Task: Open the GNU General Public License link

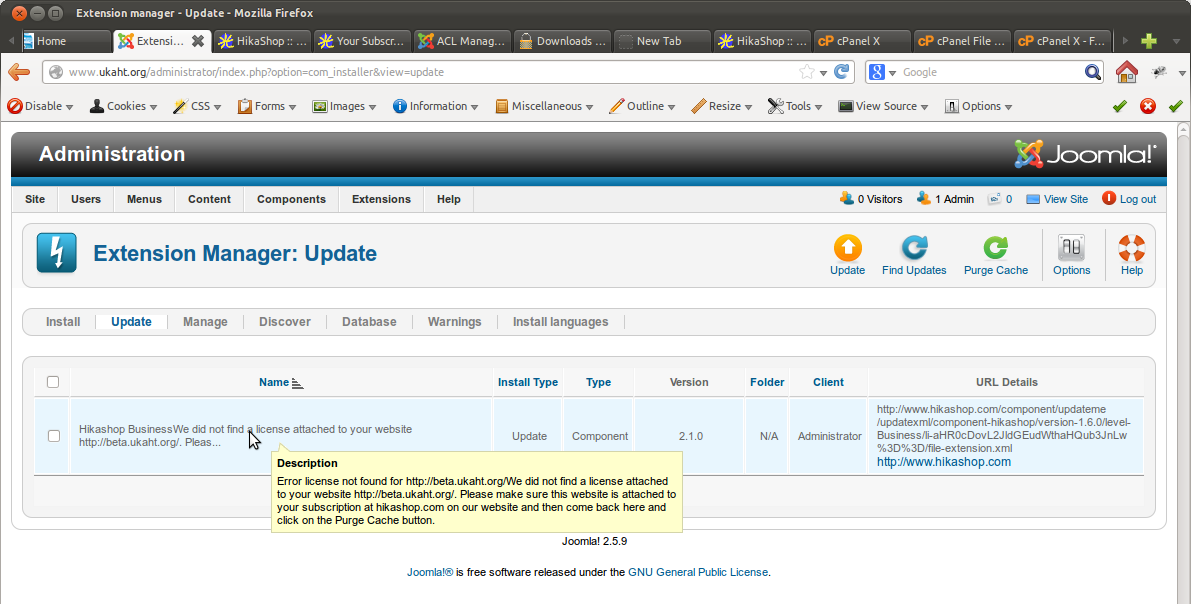Action: (x=698, y=572)
